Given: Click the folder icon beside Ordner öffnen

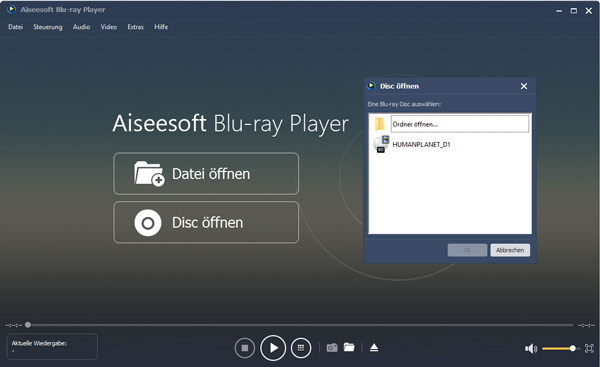Looking at the screenshot, I should (x=380, y=124).
